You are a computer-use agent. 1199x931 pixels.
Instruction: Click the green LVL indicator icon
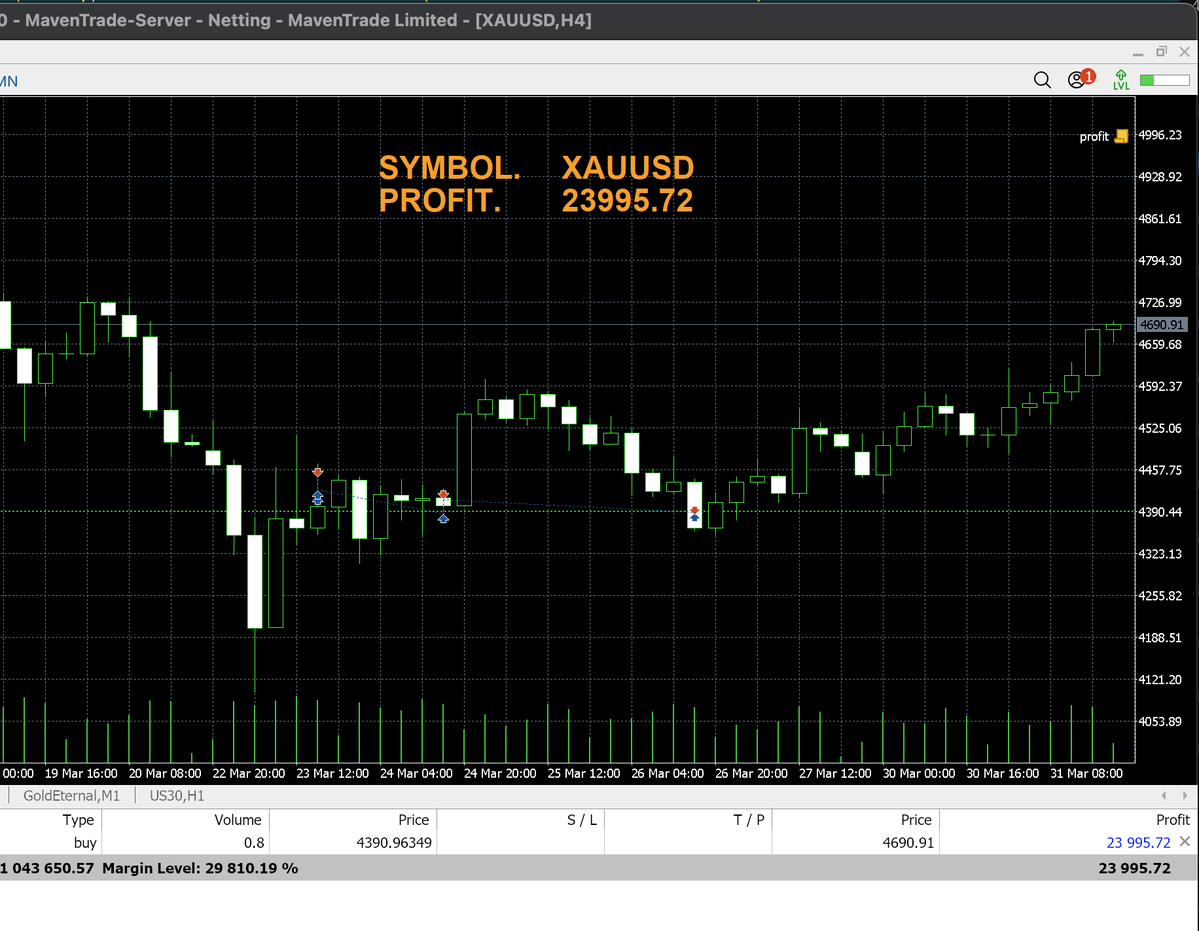[x=1120, y=79]
